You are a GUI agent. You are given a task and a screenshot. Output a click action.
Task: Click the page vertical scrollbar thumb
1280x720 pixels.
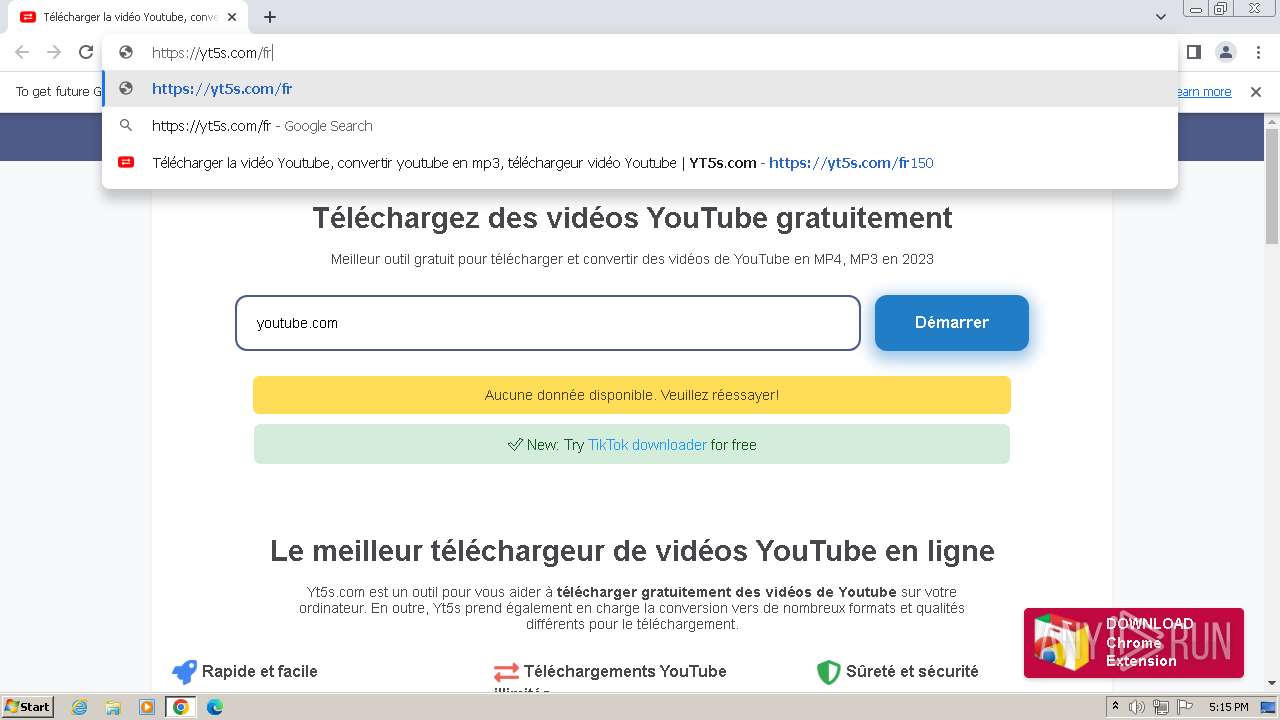tap(1272, 186)
